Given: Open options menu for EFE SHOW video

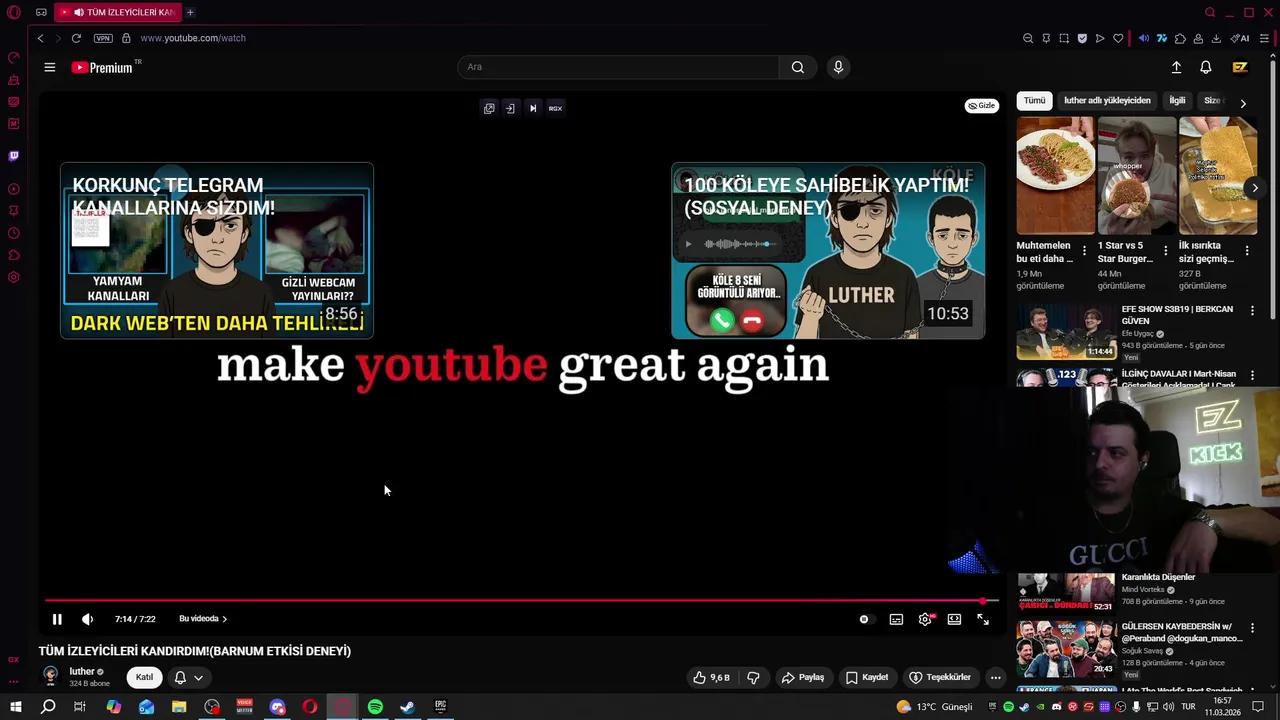Looking at the screenshot, I should (x=1252, y=311).
